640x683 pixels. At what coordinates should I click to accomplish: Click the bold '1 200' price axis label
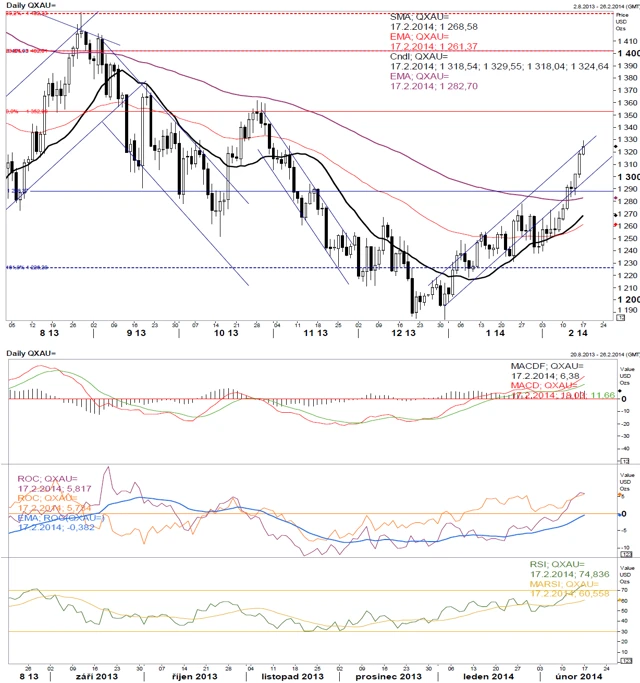[x=628, y=300]
